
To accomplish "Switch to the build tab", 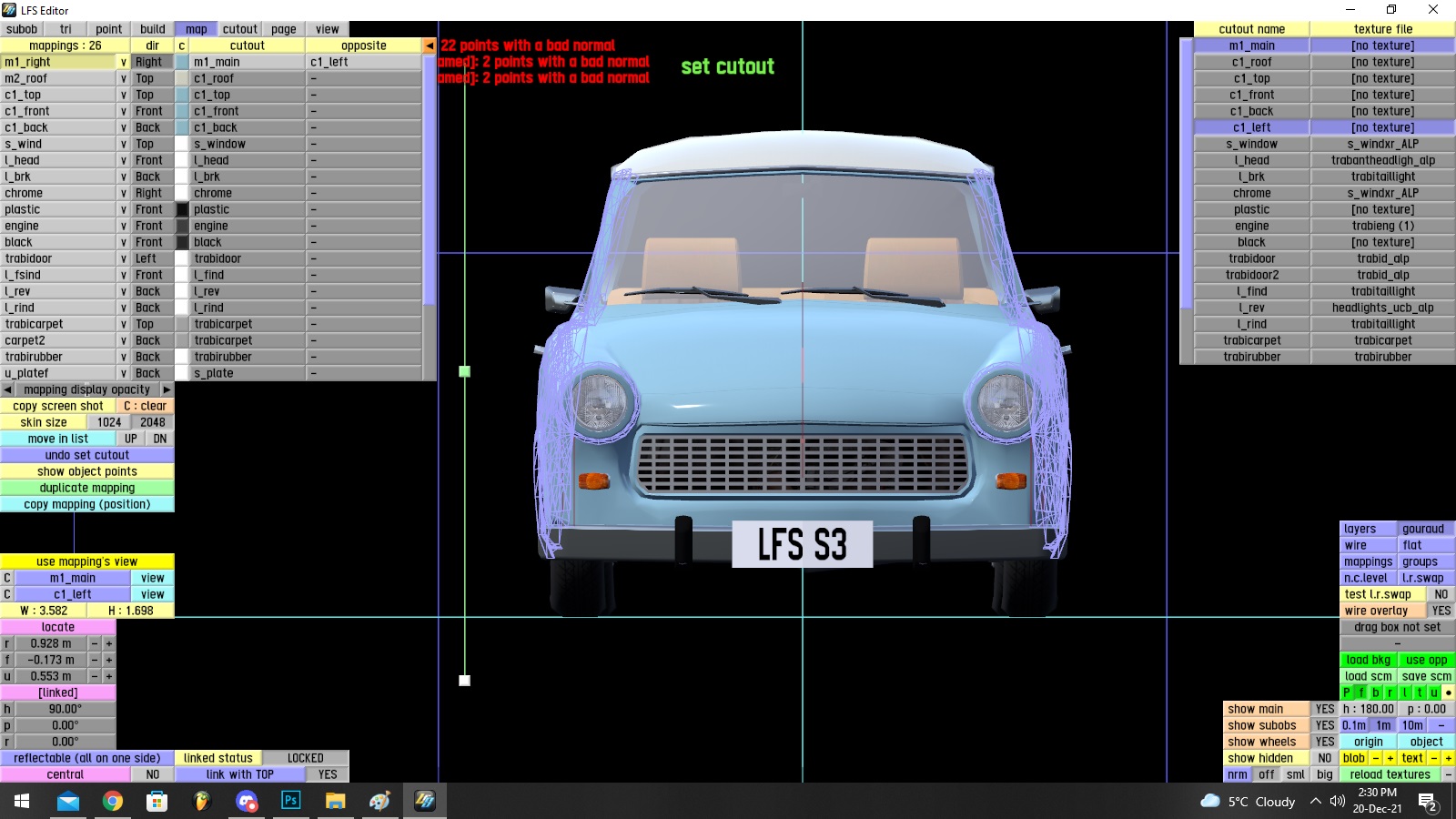I will point(153,29).
